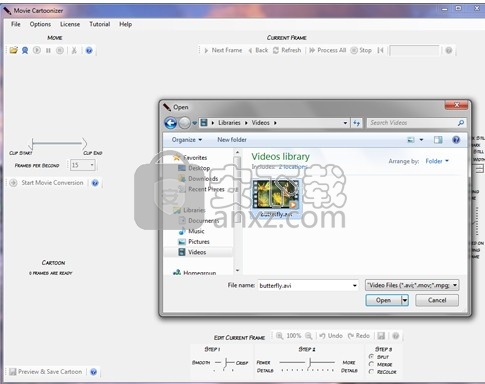Expand address bar history dropdown

pos(345,123)
